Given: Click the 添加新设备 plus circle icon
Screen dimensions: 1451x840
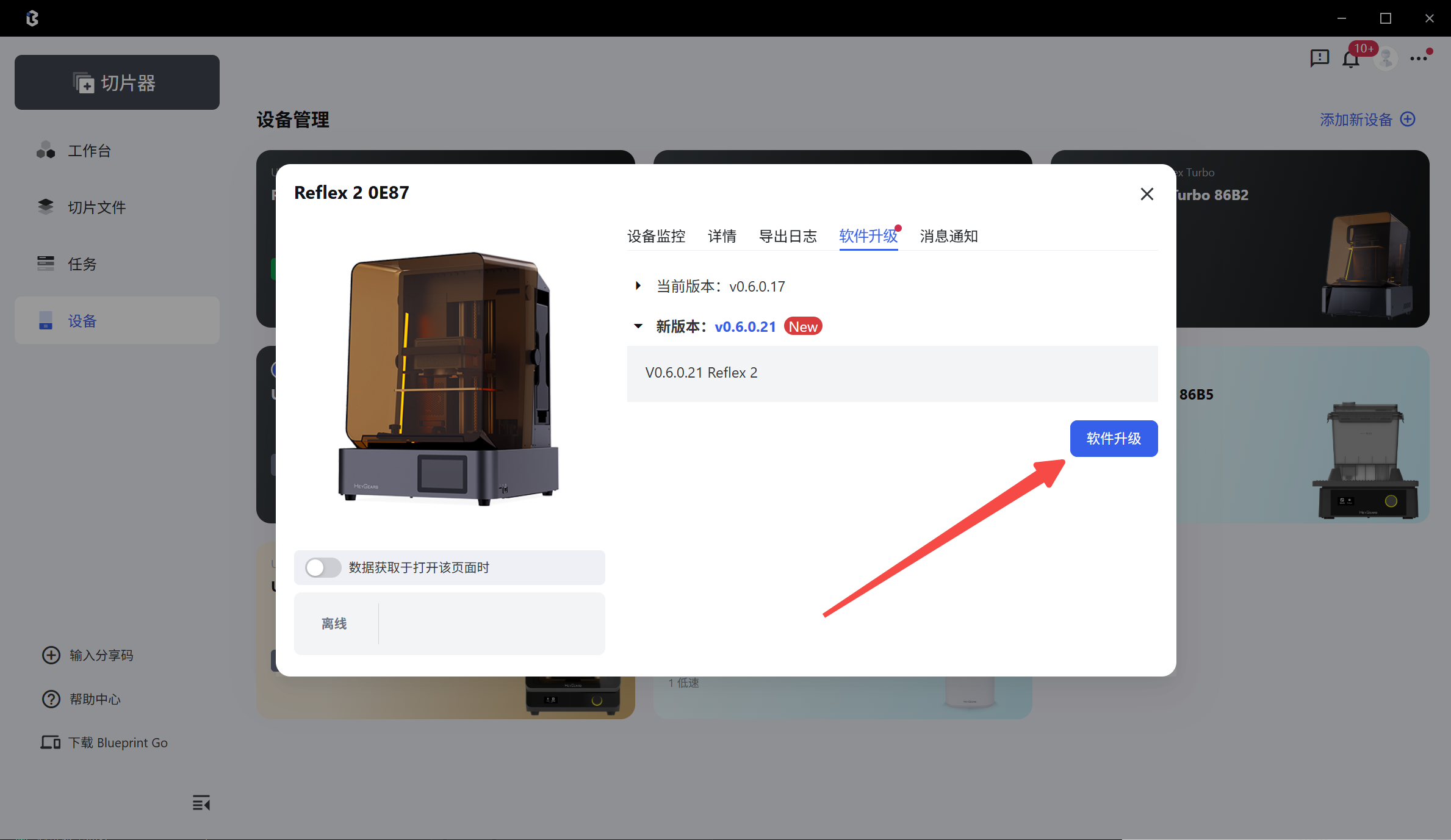Looking at the screenshot, I should point(1408,119).
